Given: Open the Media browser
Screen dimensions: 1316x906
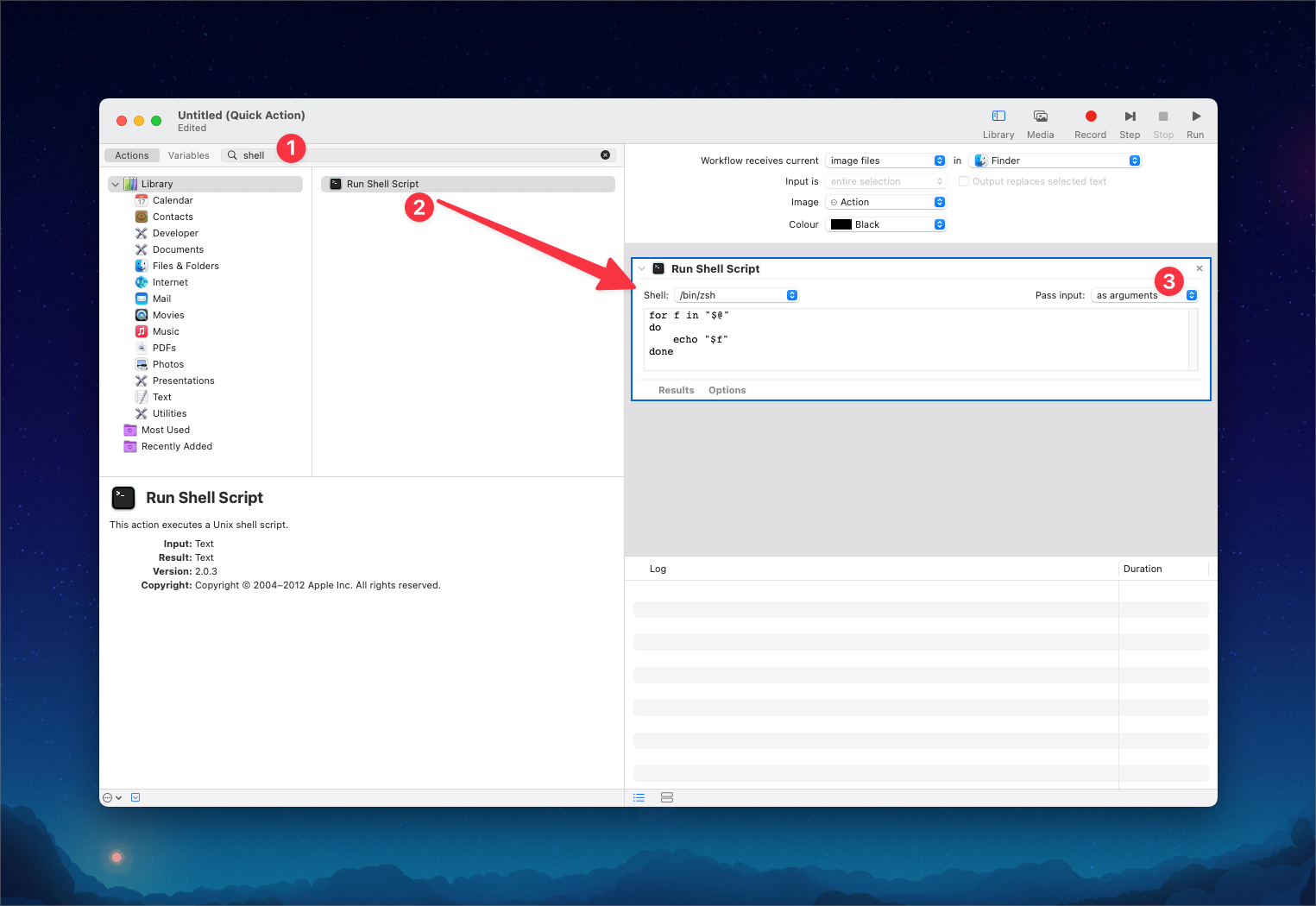Looking at the screenshot, I should tap(1040, 116).
